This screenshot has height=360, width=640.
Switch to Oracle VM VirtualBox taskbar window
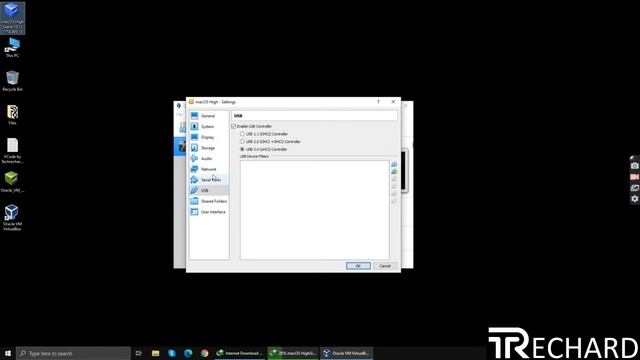tap(347, 353)
